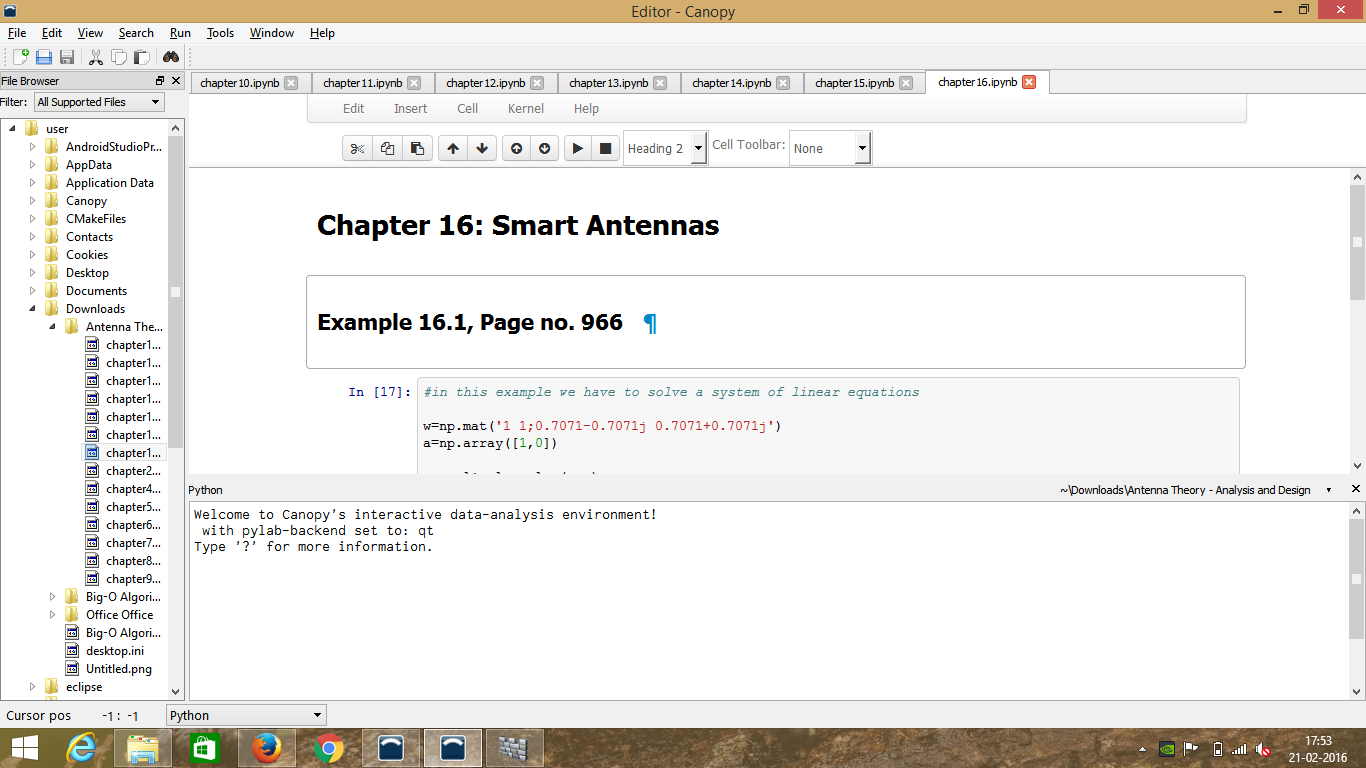Click the notebook cut cell scissors icon
Viewport: 1366px width, 768px height.
356,149
